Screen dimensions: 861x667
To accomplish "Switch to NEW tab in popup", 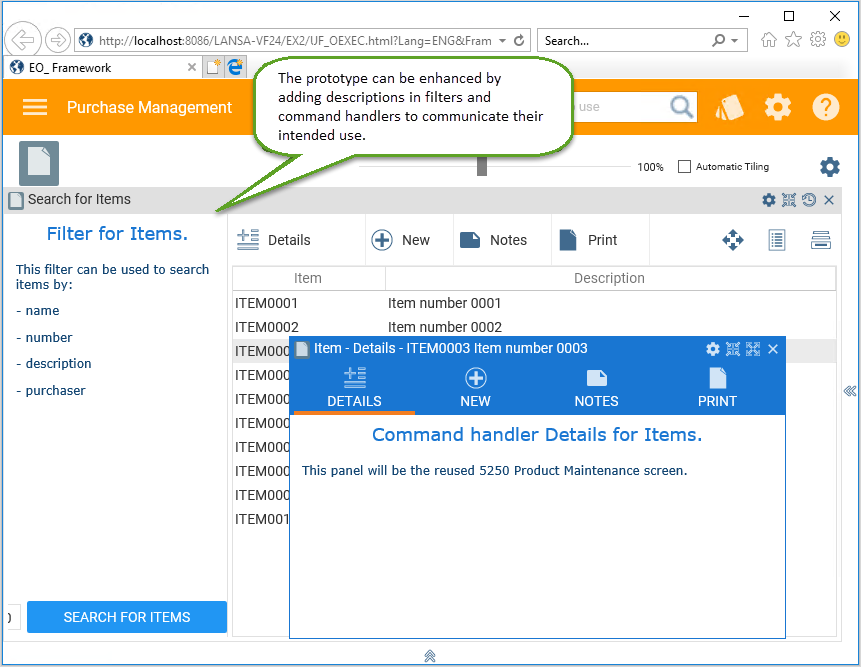I will tap(476, 389).
